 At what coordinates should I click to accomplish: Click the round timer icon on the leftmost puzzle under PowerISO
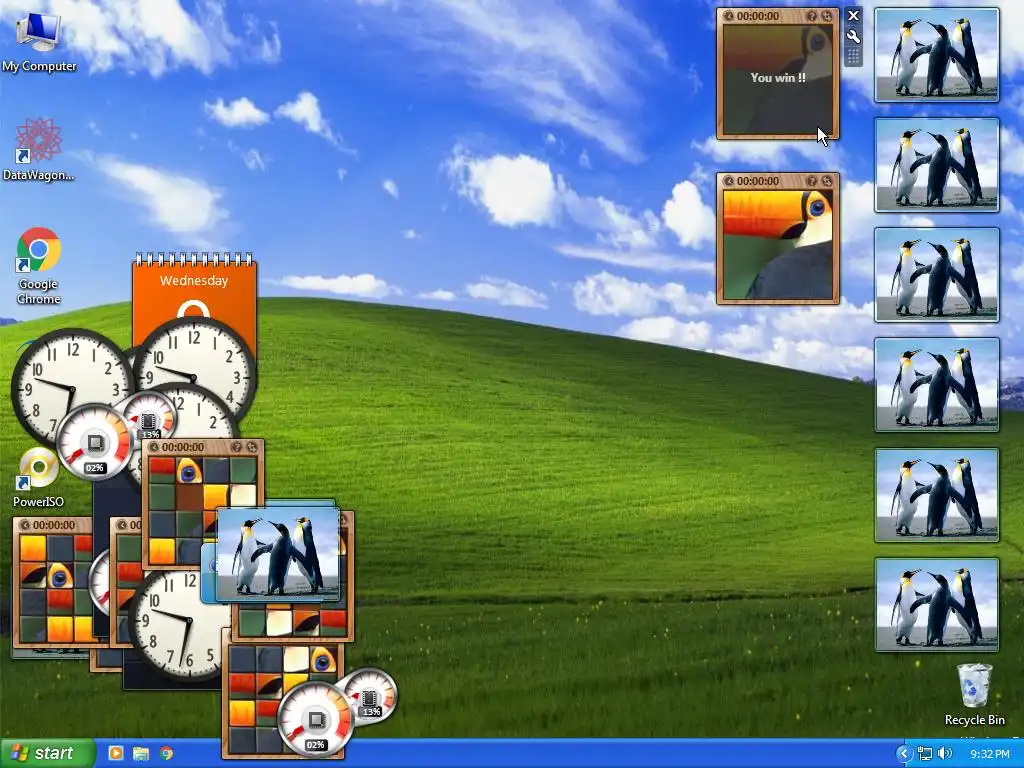point(24,525)
